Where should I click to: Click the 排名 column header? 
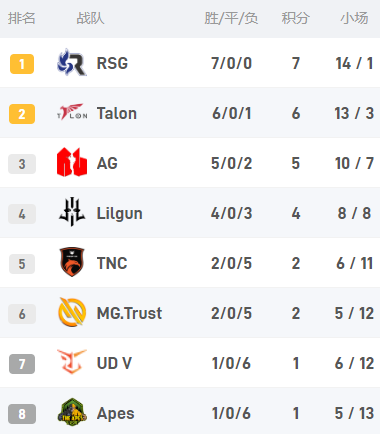(22, 18)
